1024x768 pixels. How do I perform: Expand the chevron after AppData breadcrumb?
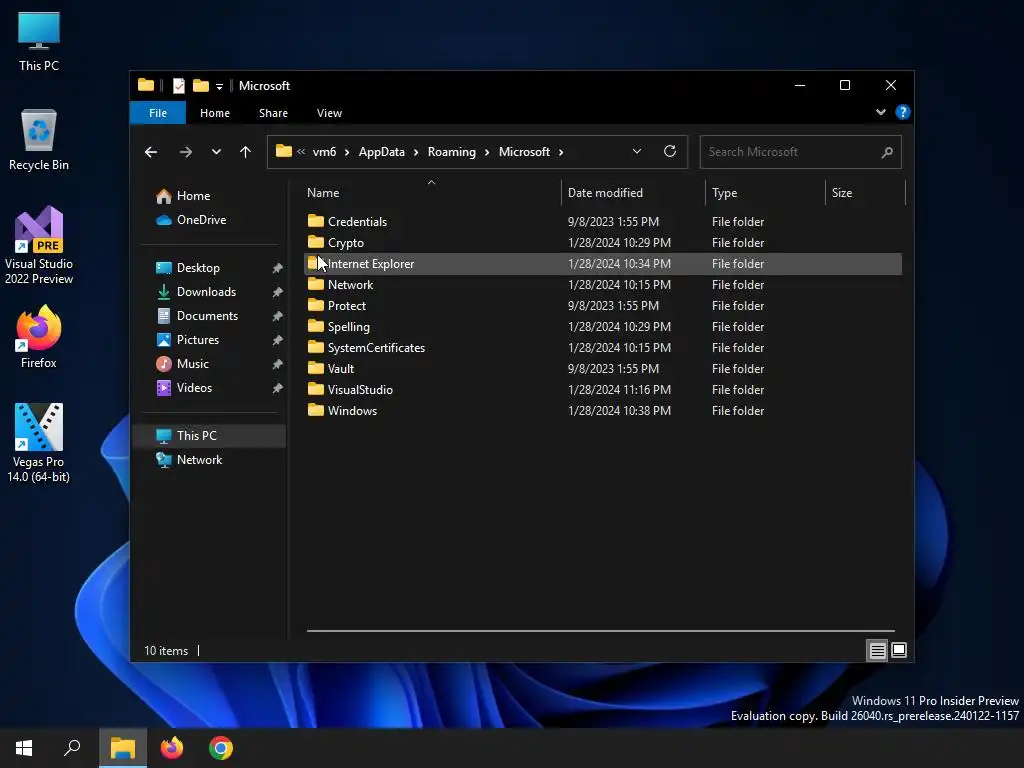(416, 152)
